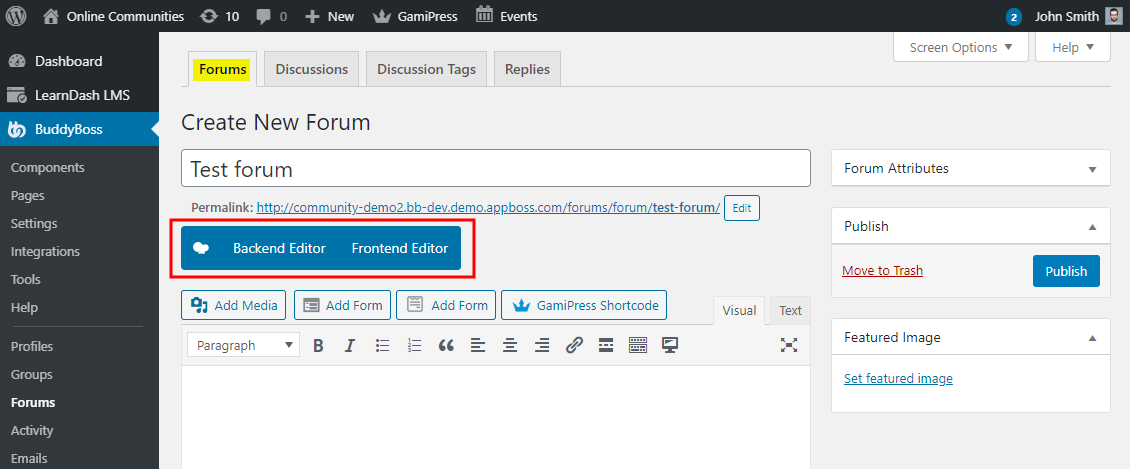Click the Publish button

(x=1066, y=271)
